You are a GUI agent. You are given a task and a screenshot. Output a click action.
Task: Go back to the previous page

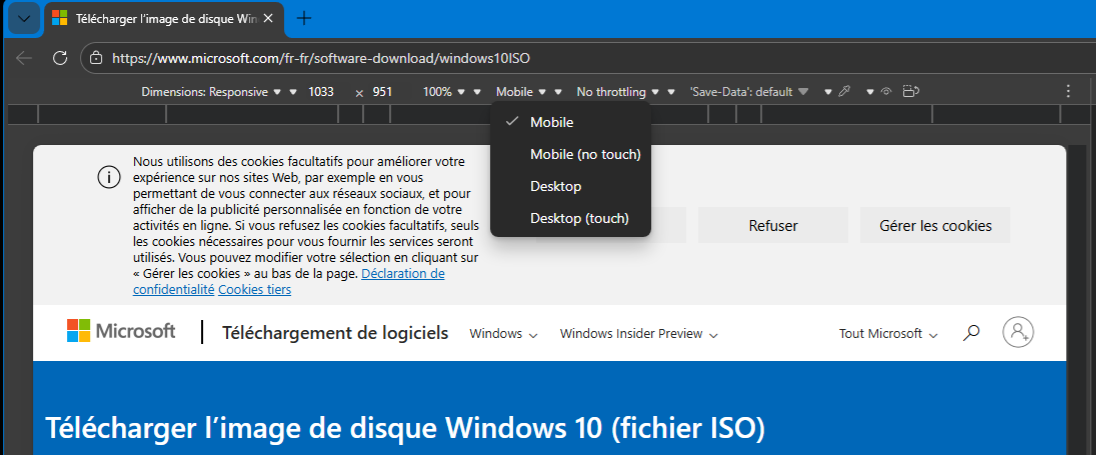pyautogui.click(x=24, y=58)
